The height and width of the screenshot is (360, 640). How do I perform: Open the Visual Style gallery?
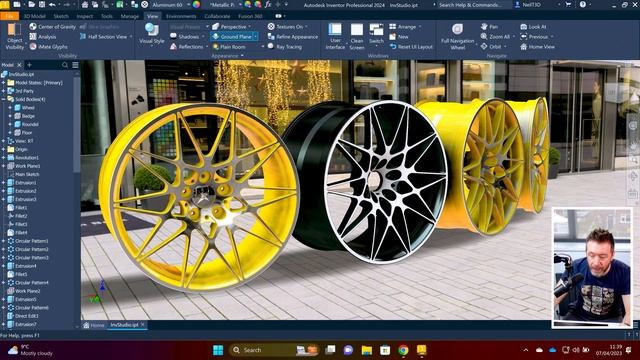click(x=152, y=33)
